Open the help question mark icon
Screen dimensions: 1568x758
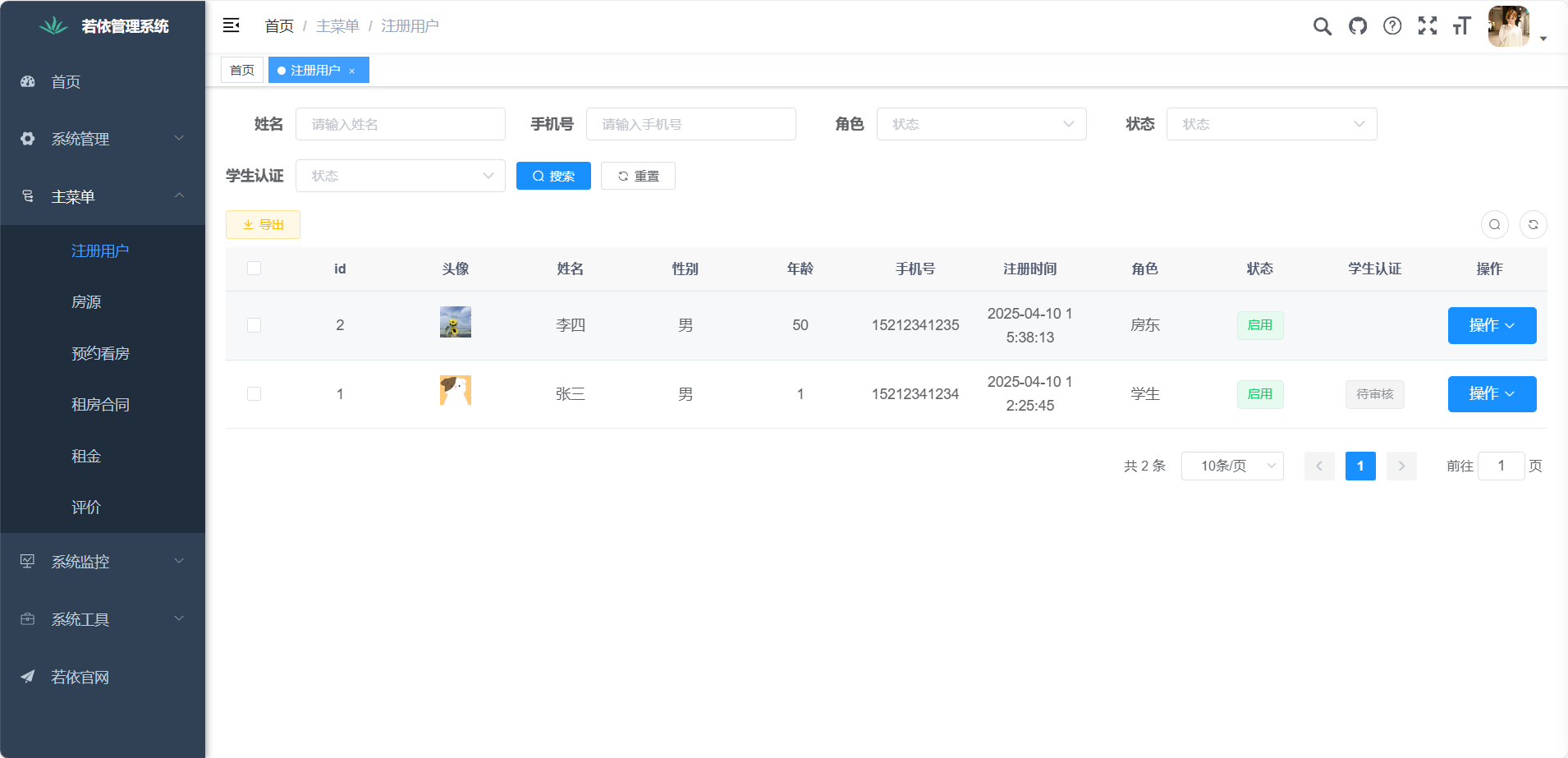coord(1392,26)
